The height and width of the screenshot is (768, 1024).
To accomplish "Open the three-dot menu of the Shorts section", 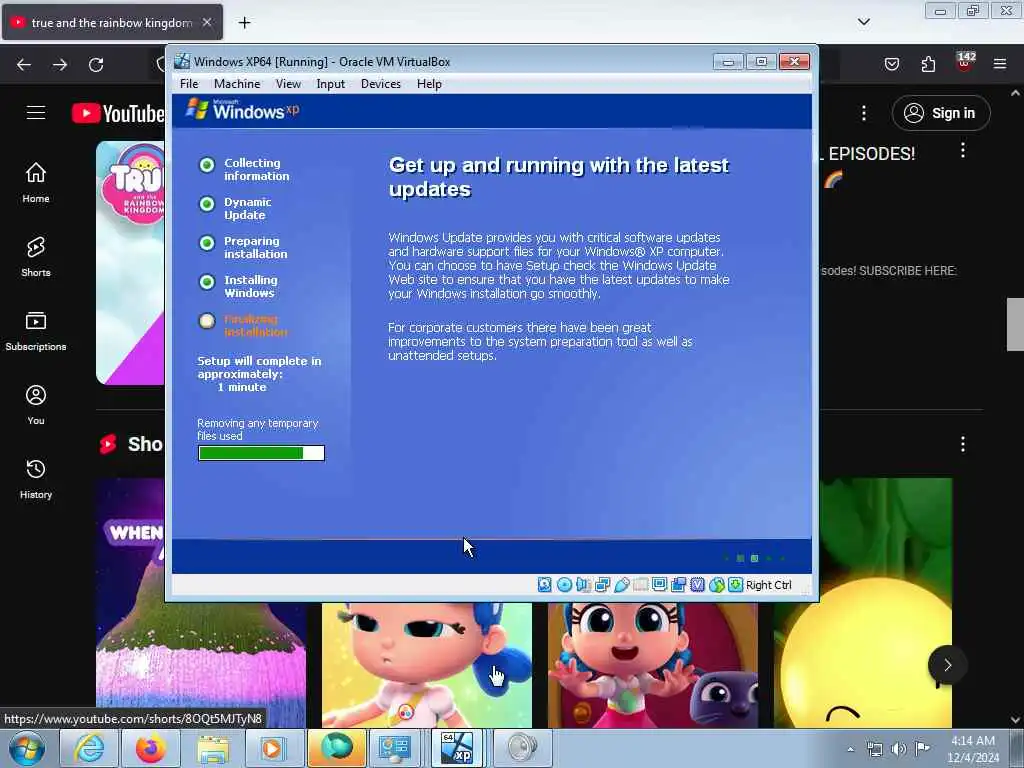I will tap(963, 444).
